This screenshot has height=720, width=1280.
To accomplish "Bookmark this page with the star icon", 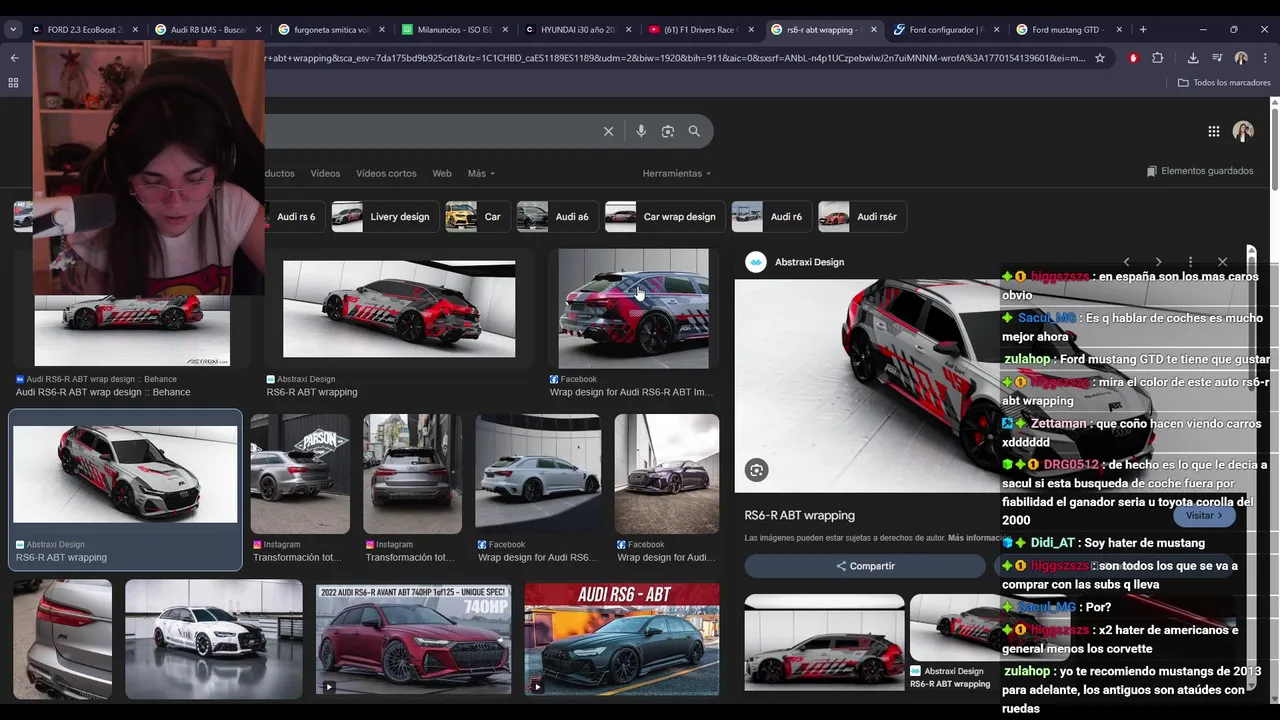I will [1100, 58].
